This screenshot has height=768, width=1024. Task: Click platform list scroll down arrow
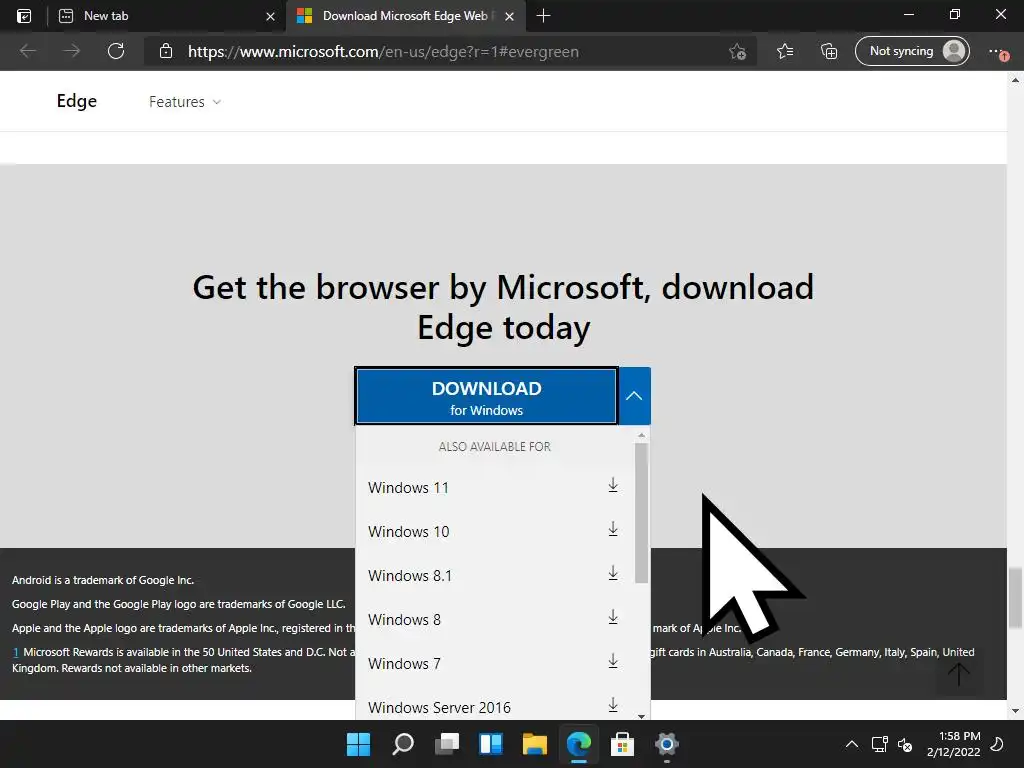[641, 716]
